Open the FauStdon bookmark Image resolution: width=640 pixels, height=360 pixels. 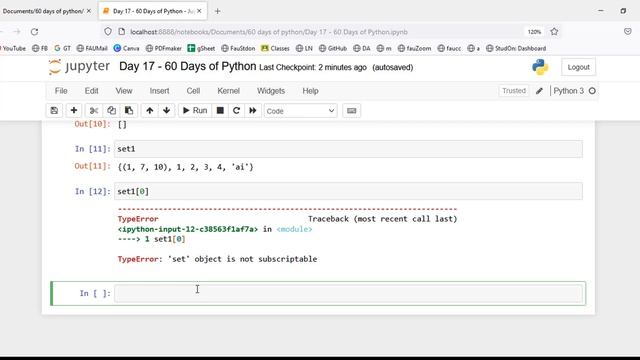238,48
